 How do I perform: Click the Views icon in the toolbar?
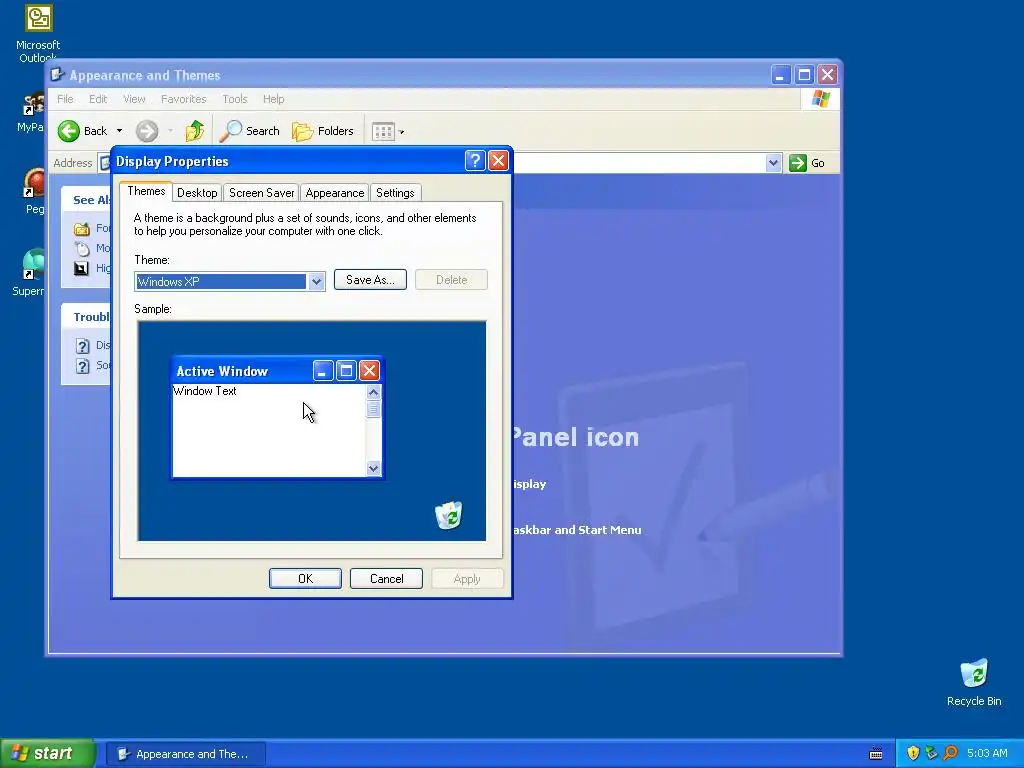click(383, 132)
